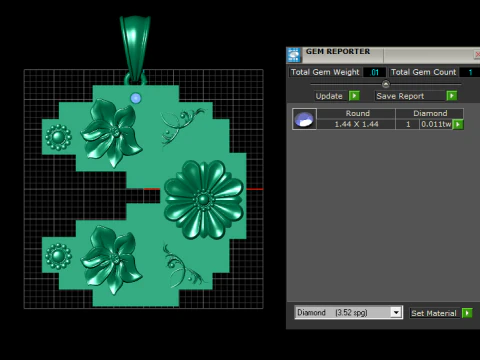The height and width of the screenshot is (360, 480).
Task: Select the round diamond gem thumbnail
Action: coord(304,119)
